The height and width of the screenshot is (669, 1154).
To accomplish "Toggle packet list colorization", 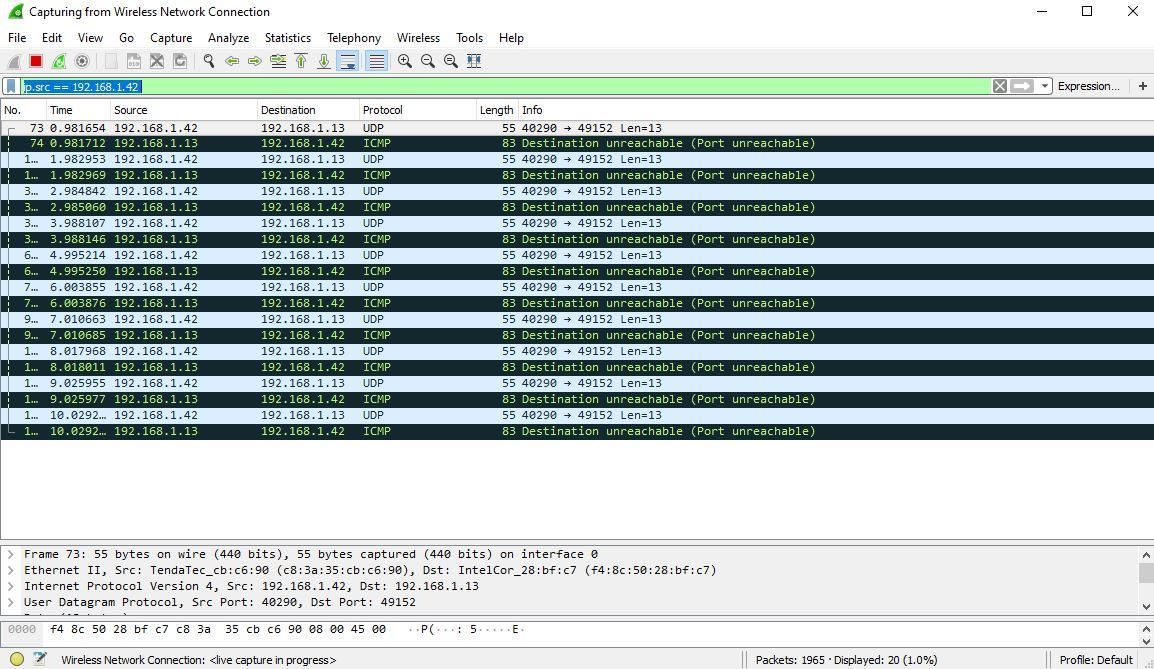I will (x=376, y=61).
